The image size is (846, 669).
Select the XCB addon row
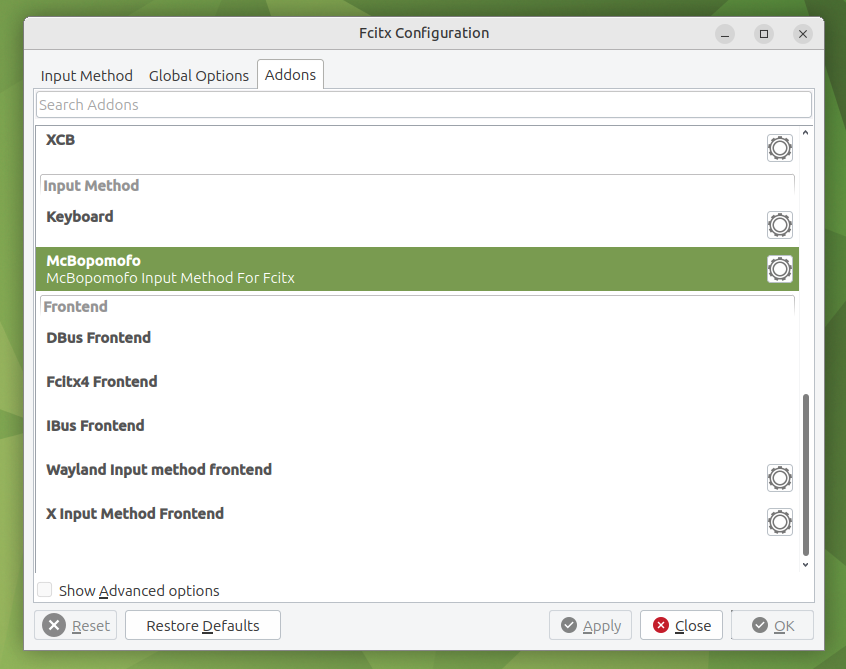(x=417, y=148)
